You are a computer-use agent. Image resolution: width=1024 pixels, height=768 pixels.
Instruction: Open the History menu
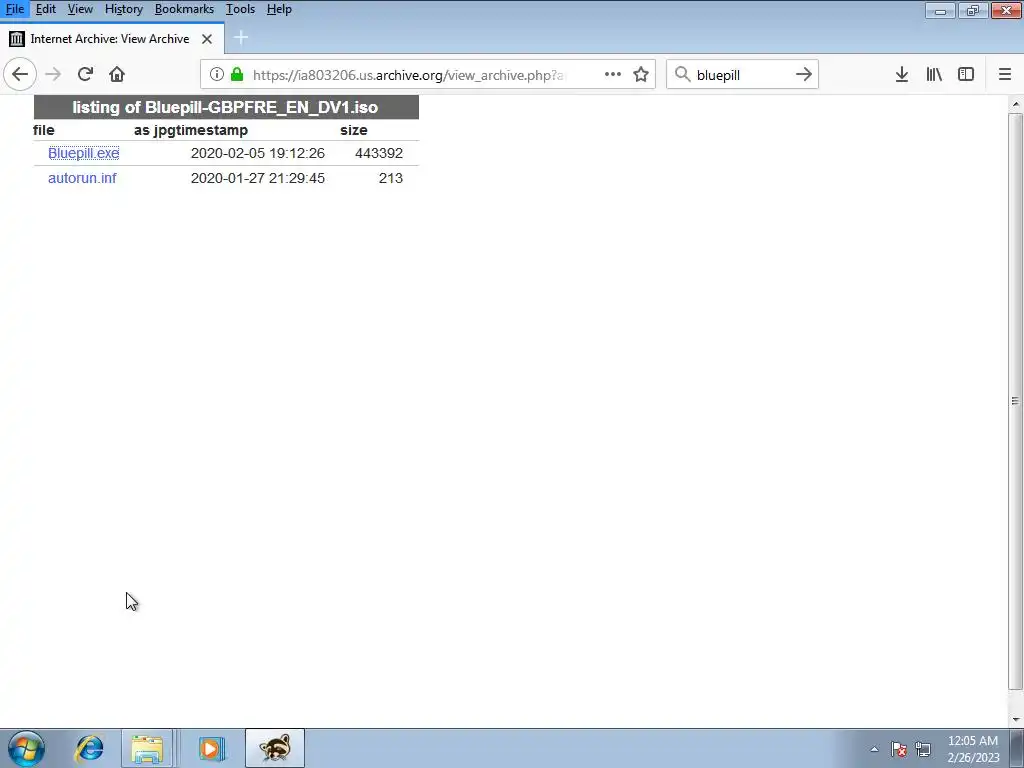(123, 9)
